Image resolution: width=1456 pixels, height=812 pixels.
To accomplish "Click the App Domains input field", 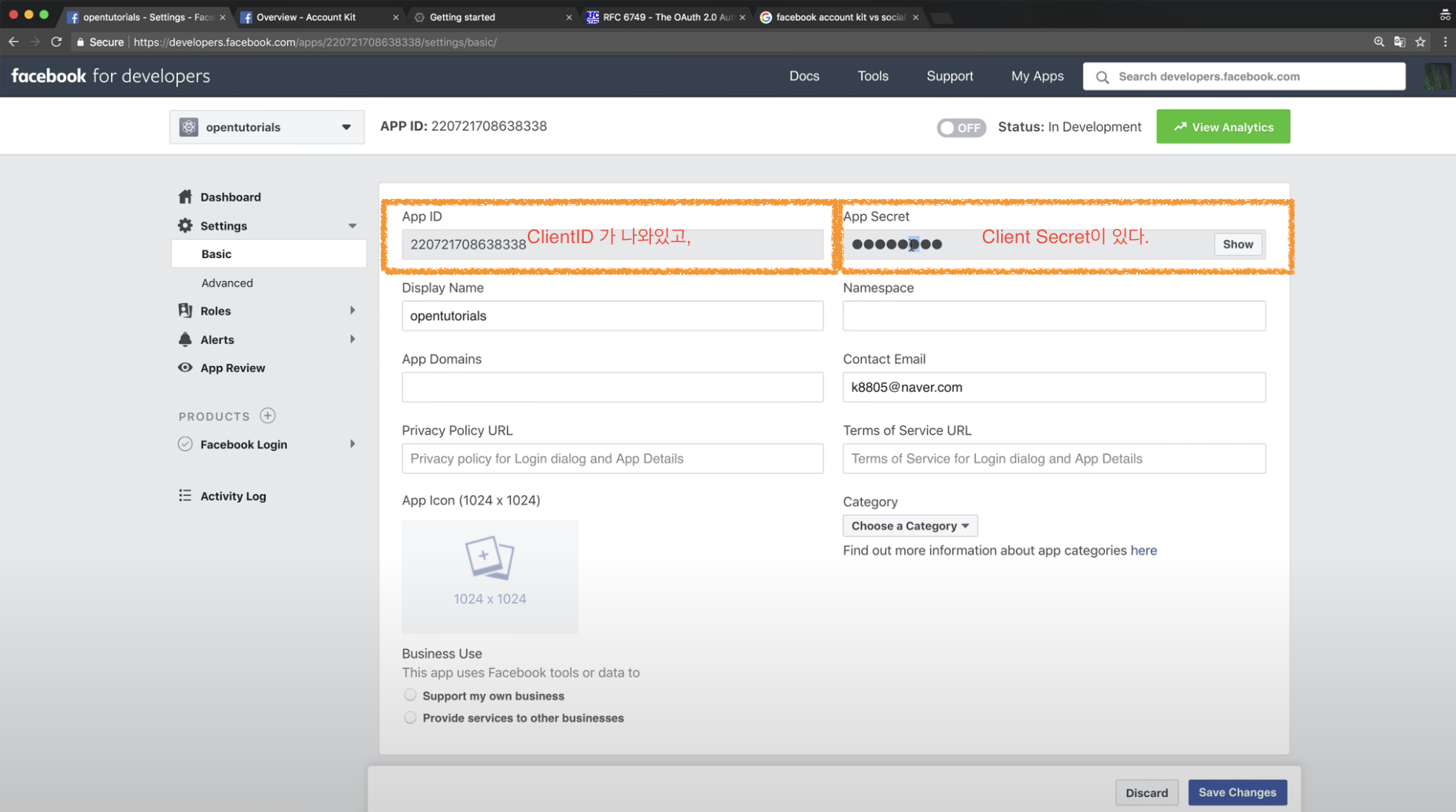I will tap(612, 387).
